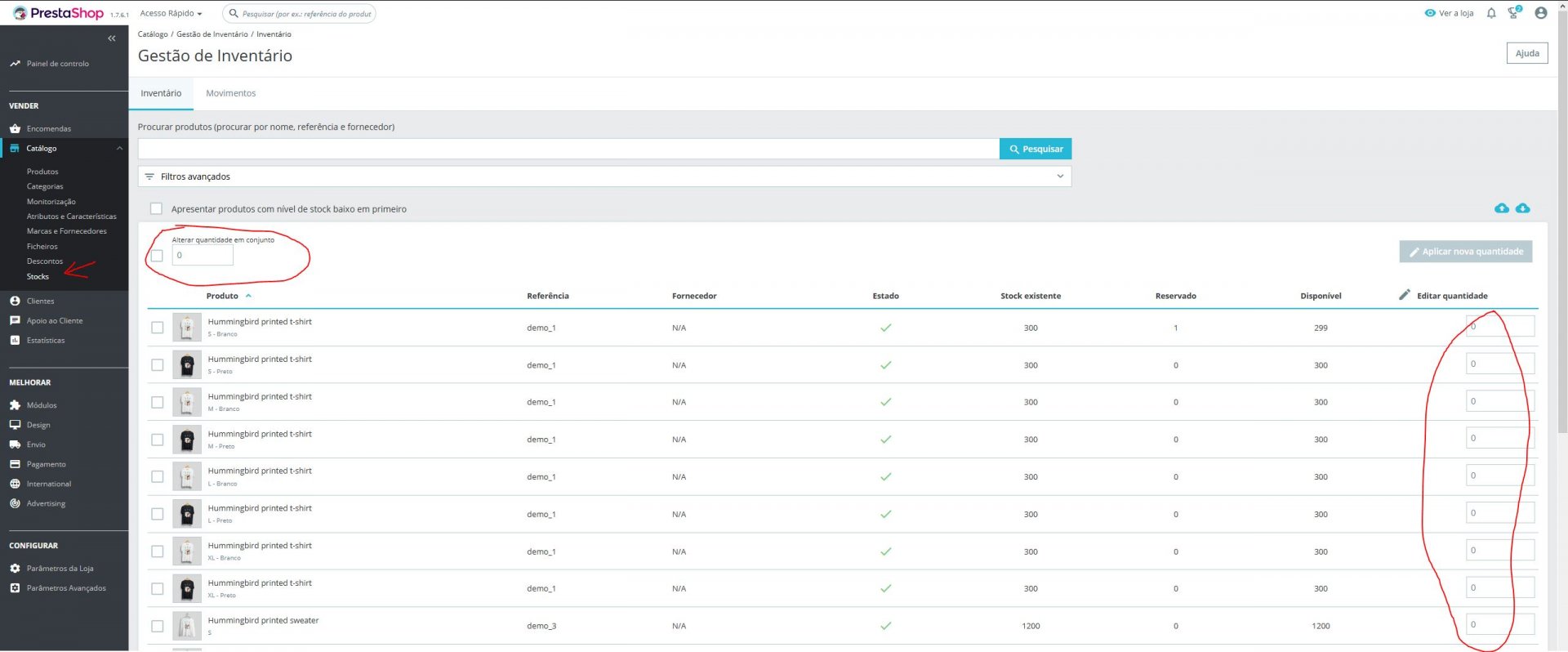Click the cloud download export icon
Screen dimensions: 1568x652
point(1522,208)
